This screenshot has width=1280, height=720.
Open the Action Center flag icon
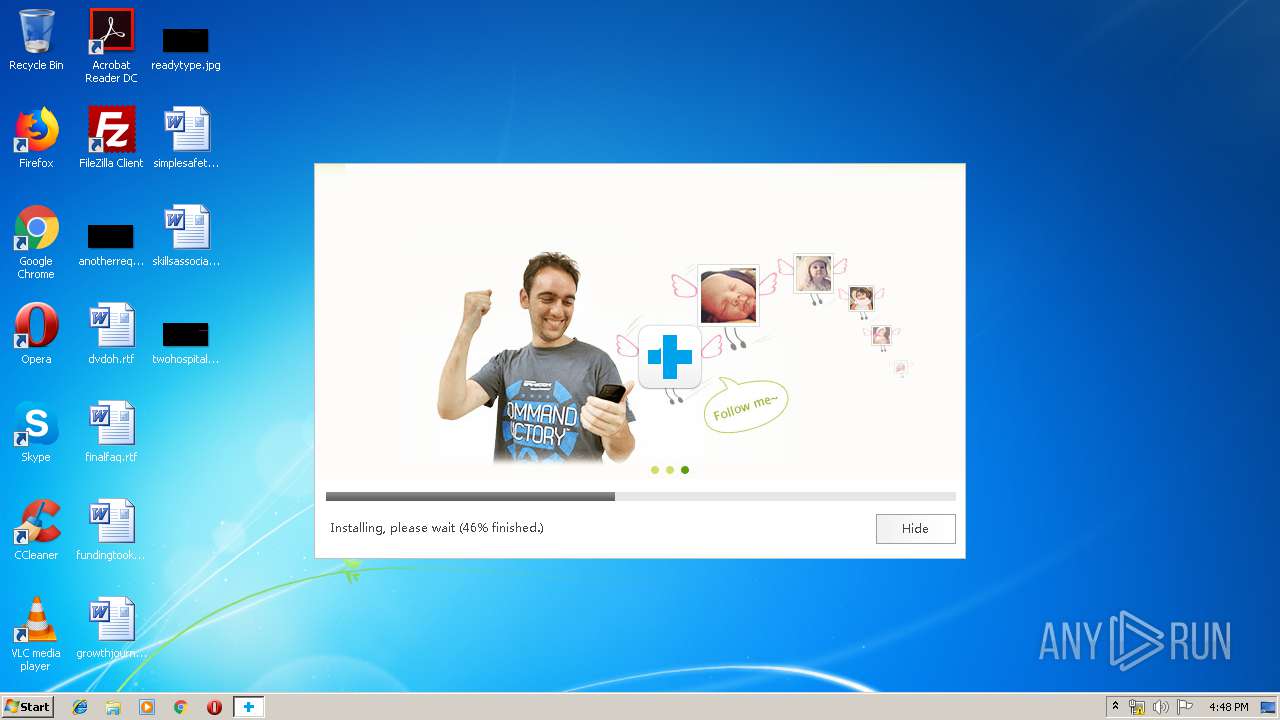click(1185, 707)
